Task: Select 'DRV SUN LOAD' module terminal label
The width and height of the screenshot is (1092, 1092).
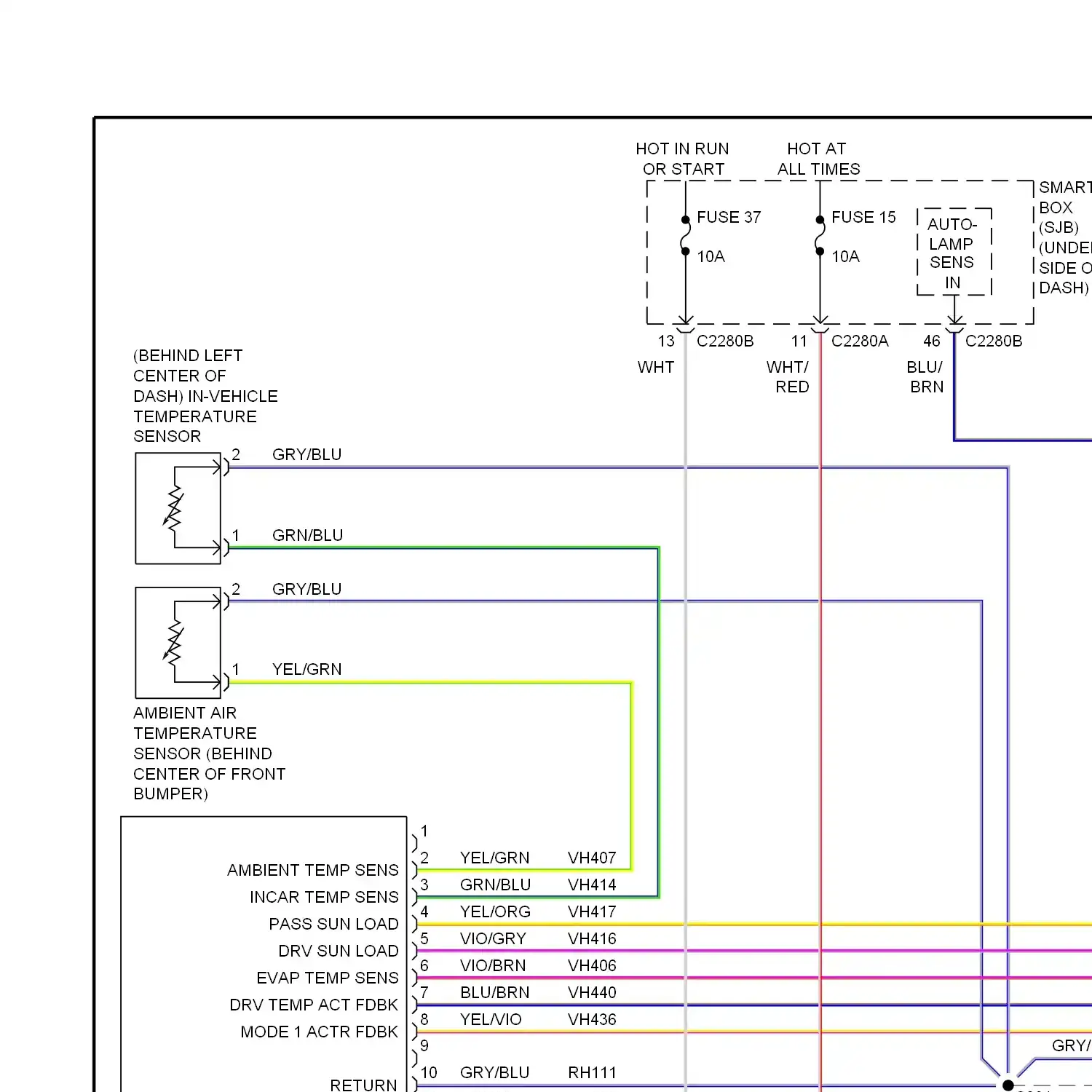Action: click(x=339, y=951)
